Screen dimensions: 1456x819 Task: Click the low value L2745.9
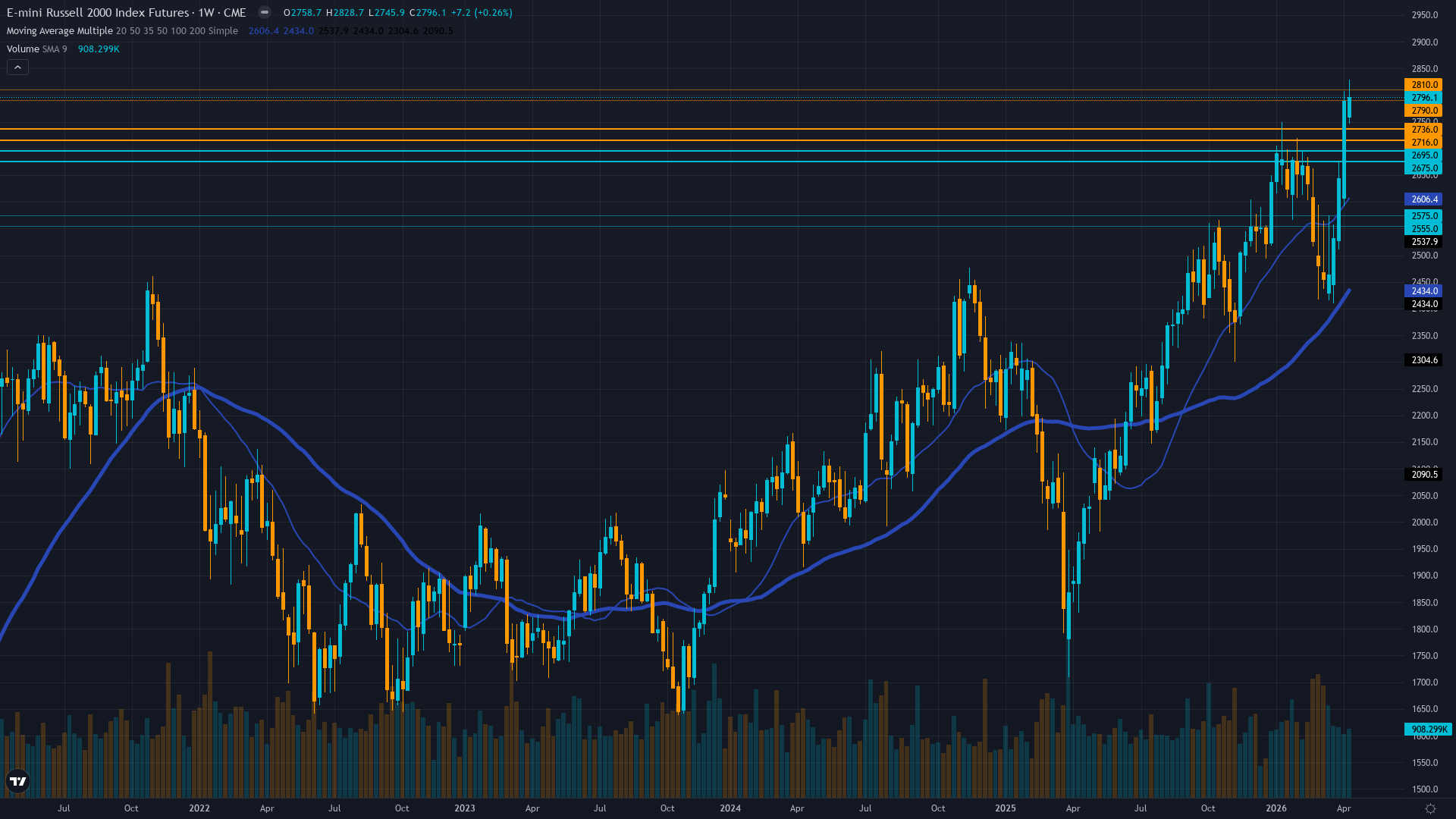click(x=387, y=13)
